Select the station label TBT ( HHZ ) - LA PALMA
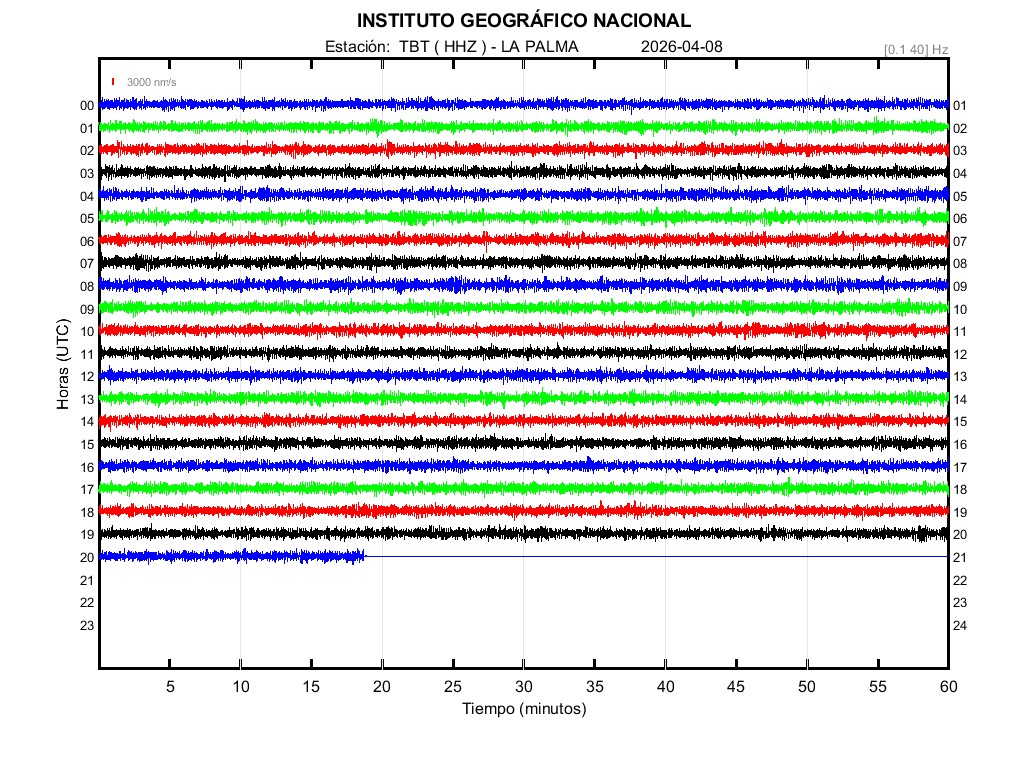The height and width of the screenshot is (768, 1024). 451,46
